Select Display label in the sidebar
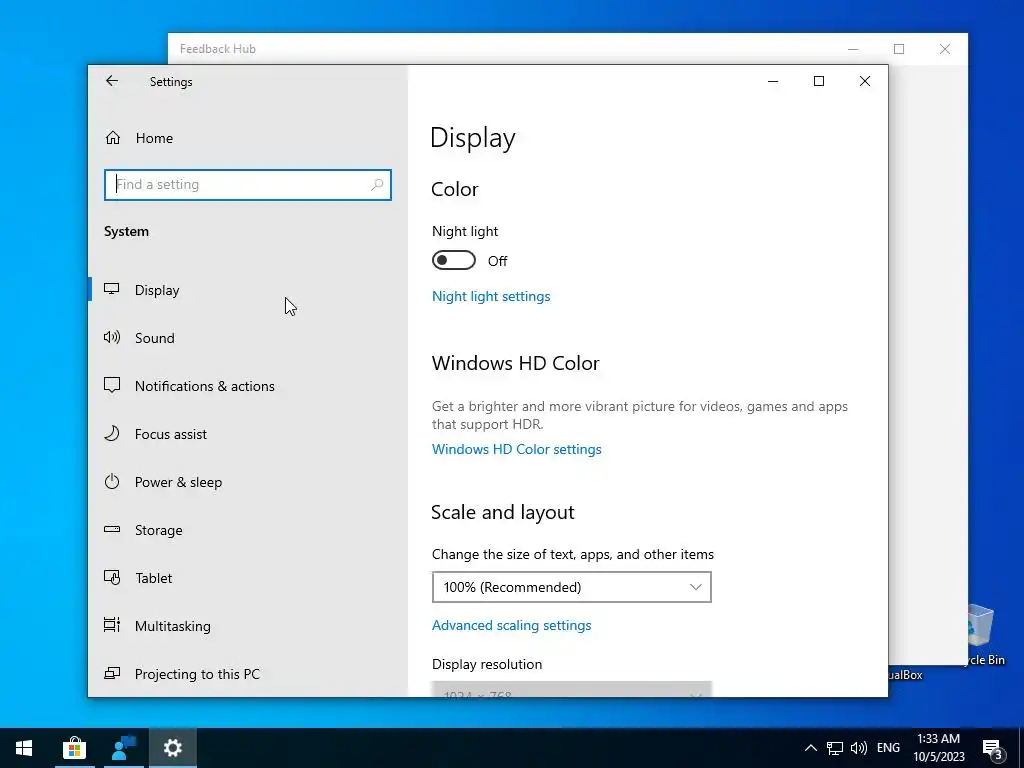This screenshot has width=1024, height=768. point(157,290)
